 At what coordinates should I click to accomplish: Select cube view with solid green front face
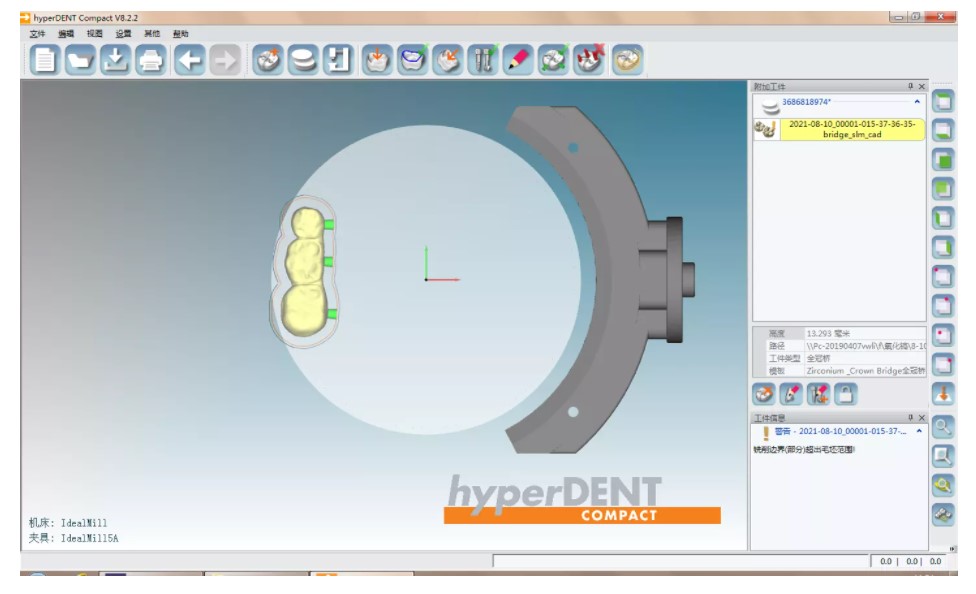(x=943, y=160)
